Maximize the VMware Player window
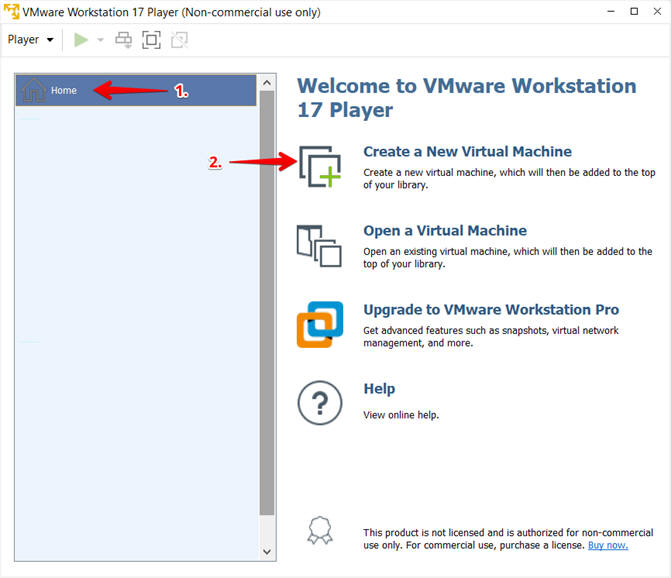Image resolution: width=671 pixels, height=578 pixels. tap(634, 12)
